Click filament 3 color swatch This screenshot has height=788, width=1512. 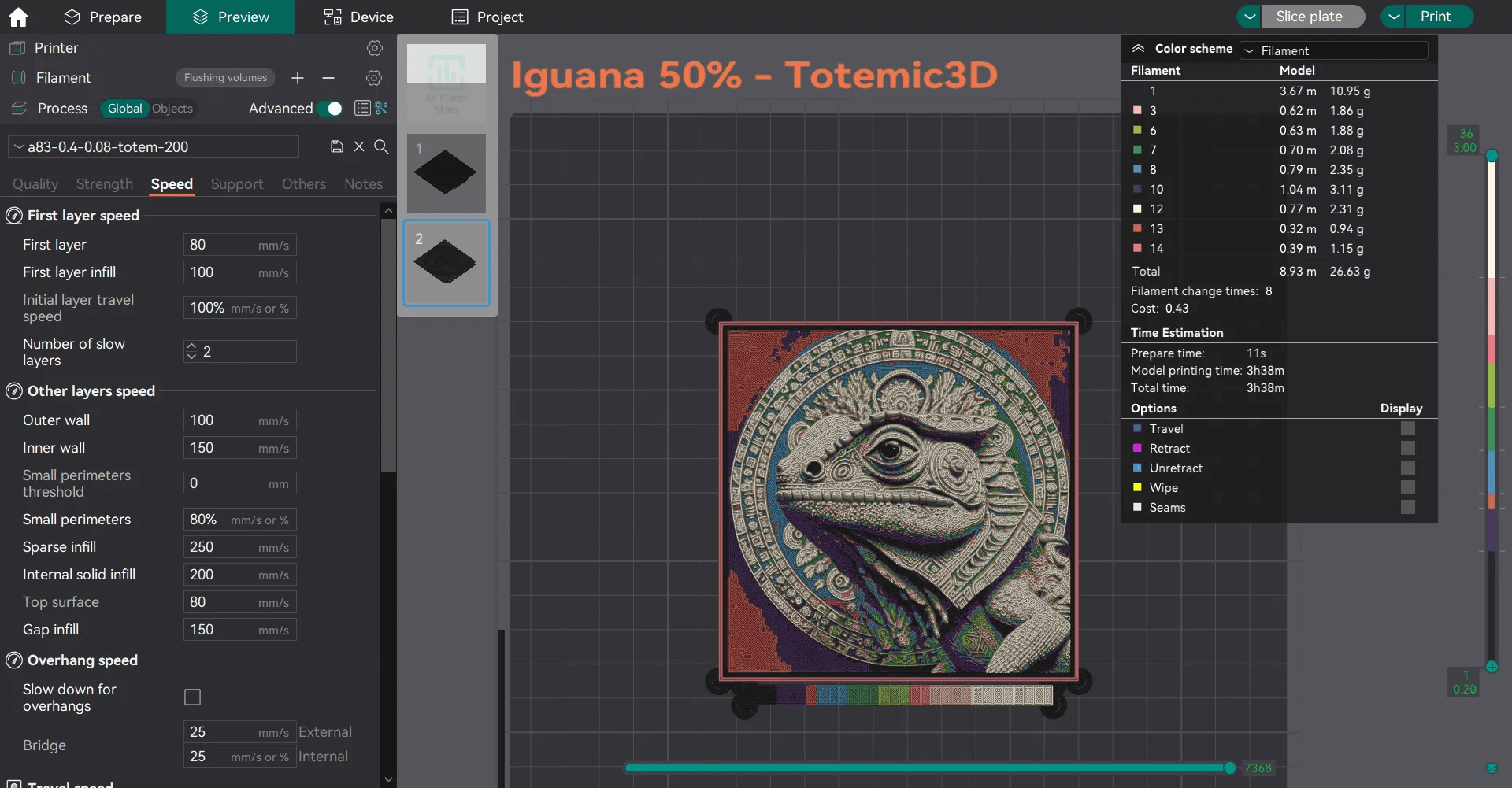click(1137, 110)
